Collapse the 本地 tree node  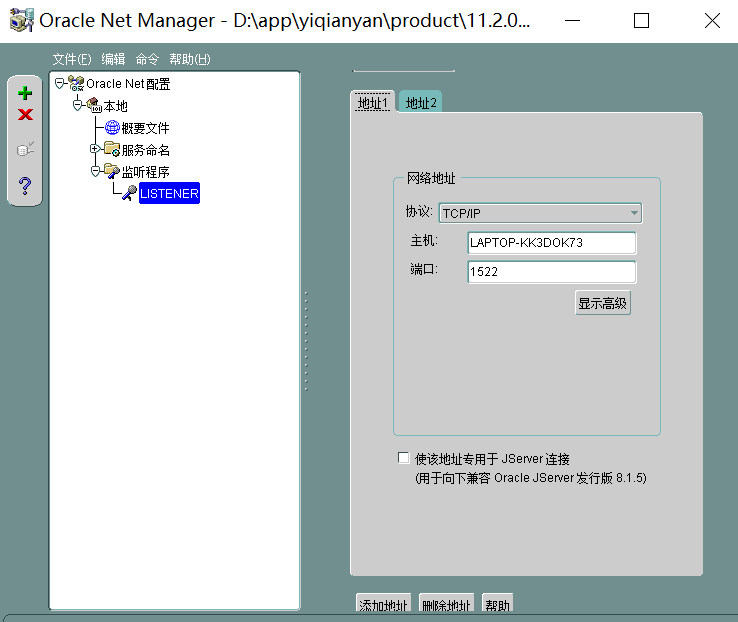[x=77, y=105]
